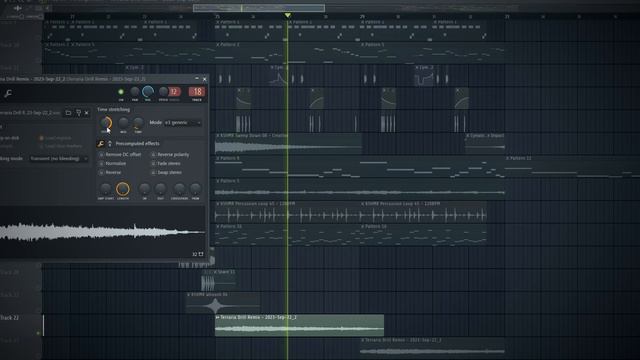Select the second KSHMR Percussion Loop clip
Viewport: 640px width, 360px height.
click(x=423, y=211)
